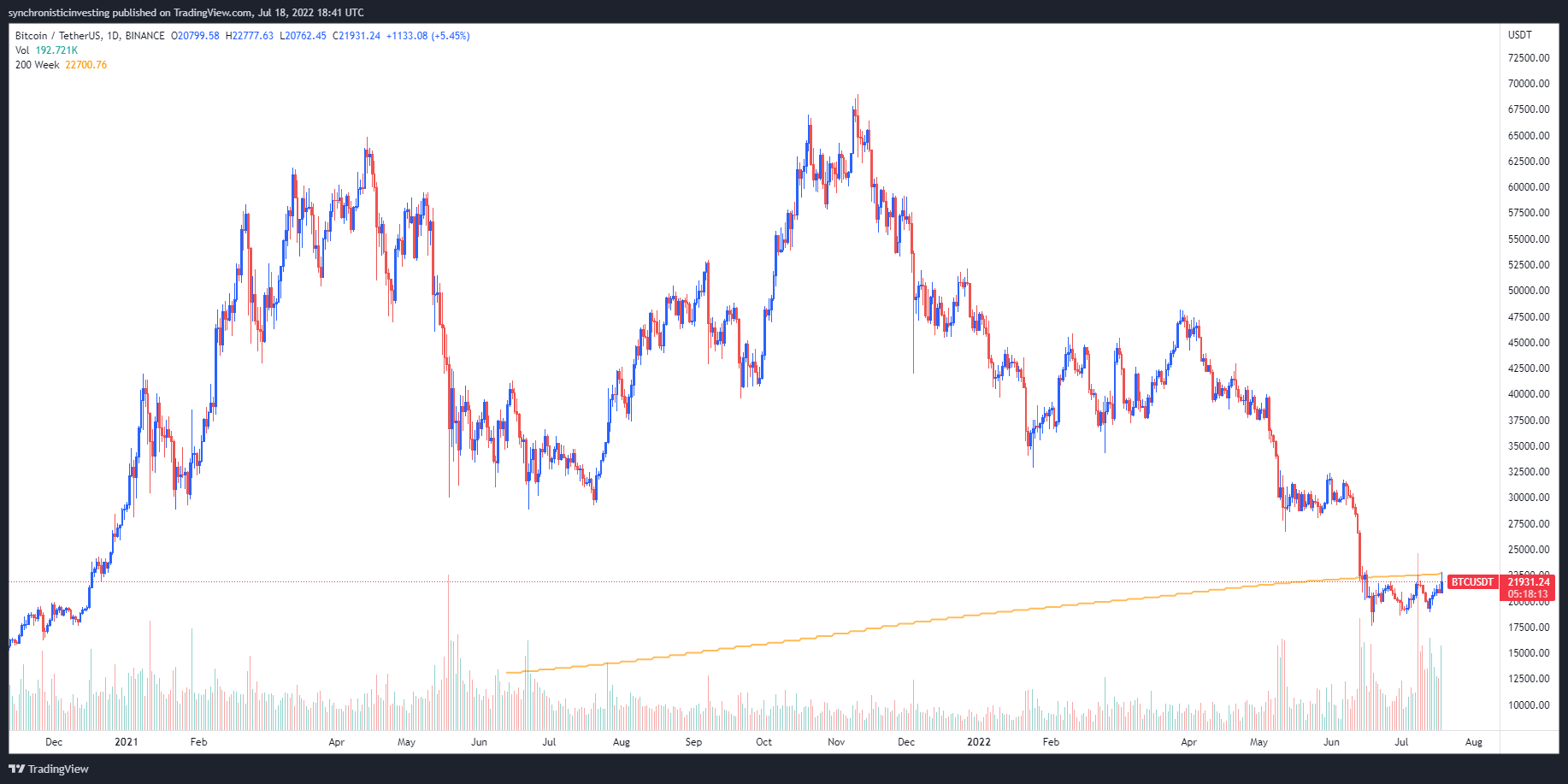
Task: Click the 50000.00 level on price axis
Action: click(1528, 291)
